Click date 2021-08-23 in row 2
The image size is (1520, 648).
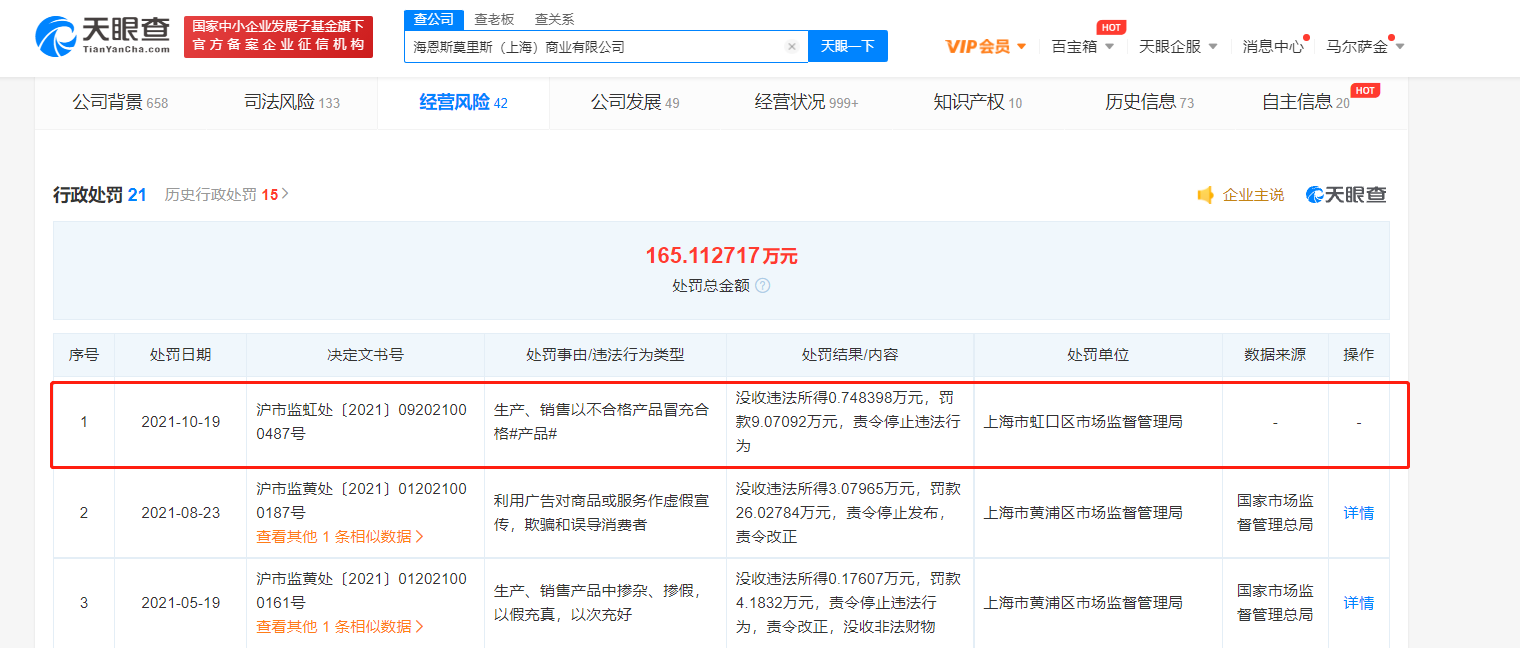click(x=180, y=513)
